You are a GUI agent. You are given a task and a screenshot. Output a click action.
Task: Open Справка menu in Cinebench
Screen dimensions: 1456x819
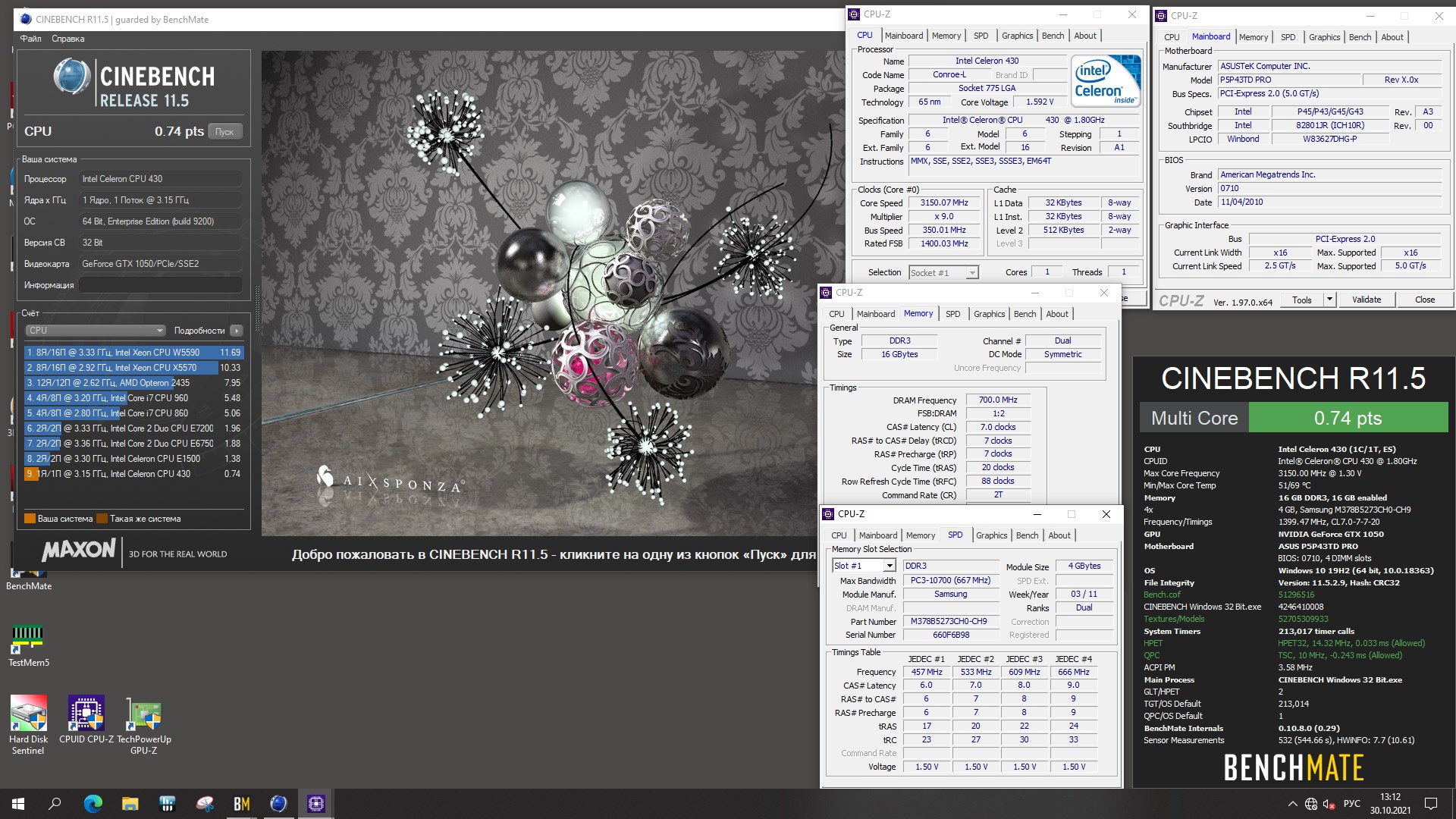click(x=68, y=39)
